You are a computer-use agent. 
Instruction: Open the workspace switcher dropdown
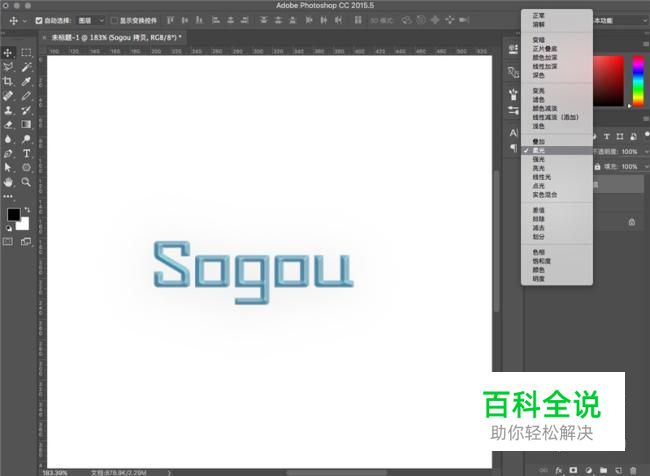coord(620,20)
